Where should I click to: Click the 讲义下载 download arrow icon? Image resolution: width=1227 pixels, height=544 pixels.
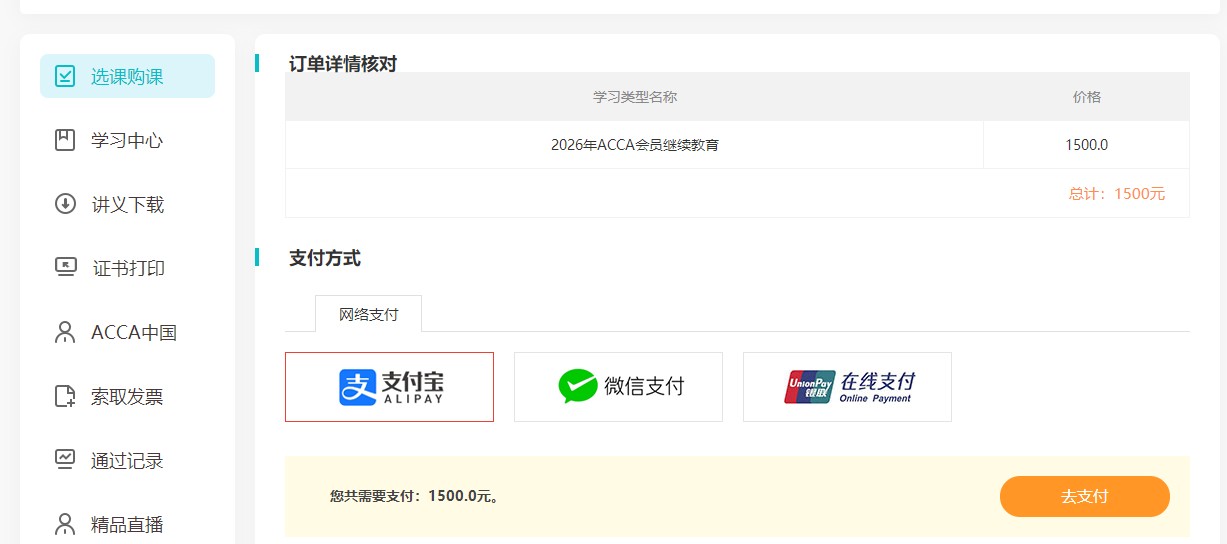click(x=65, y=204)
